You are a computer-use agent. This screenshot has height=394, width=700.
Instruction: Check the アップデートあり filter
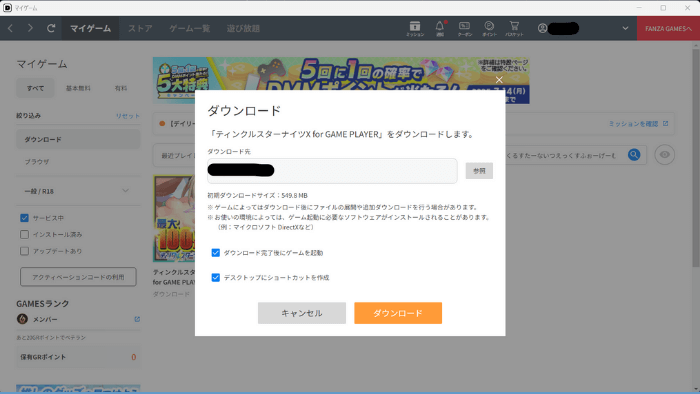24,251
